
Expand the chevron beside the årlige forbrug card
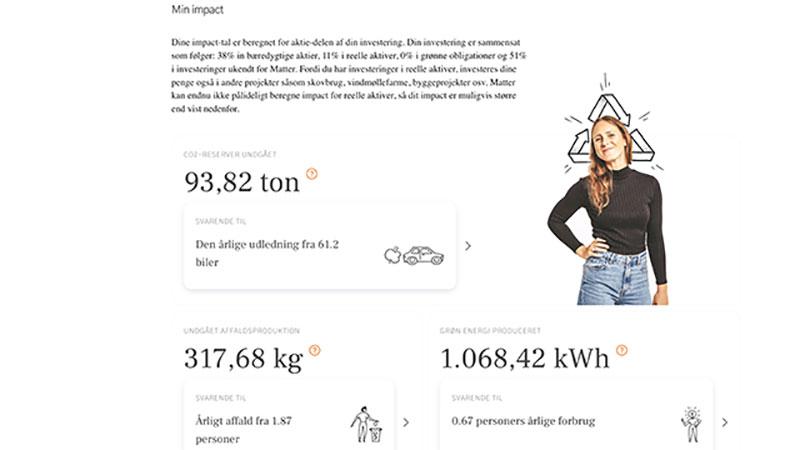(724, 422)
